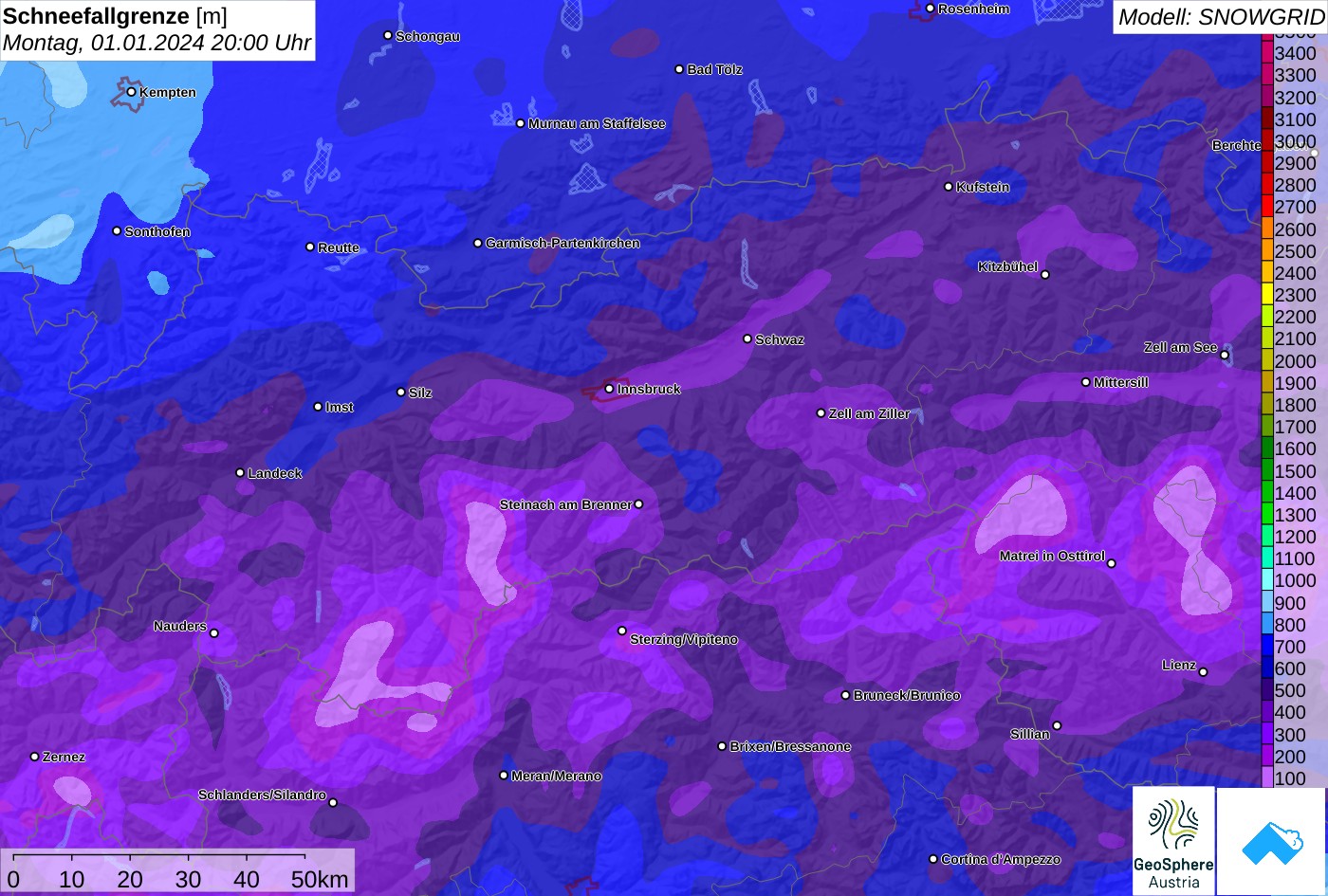1328x896 pixels.
Task: Click the Mittersill marker dot
Action: 1086,382
